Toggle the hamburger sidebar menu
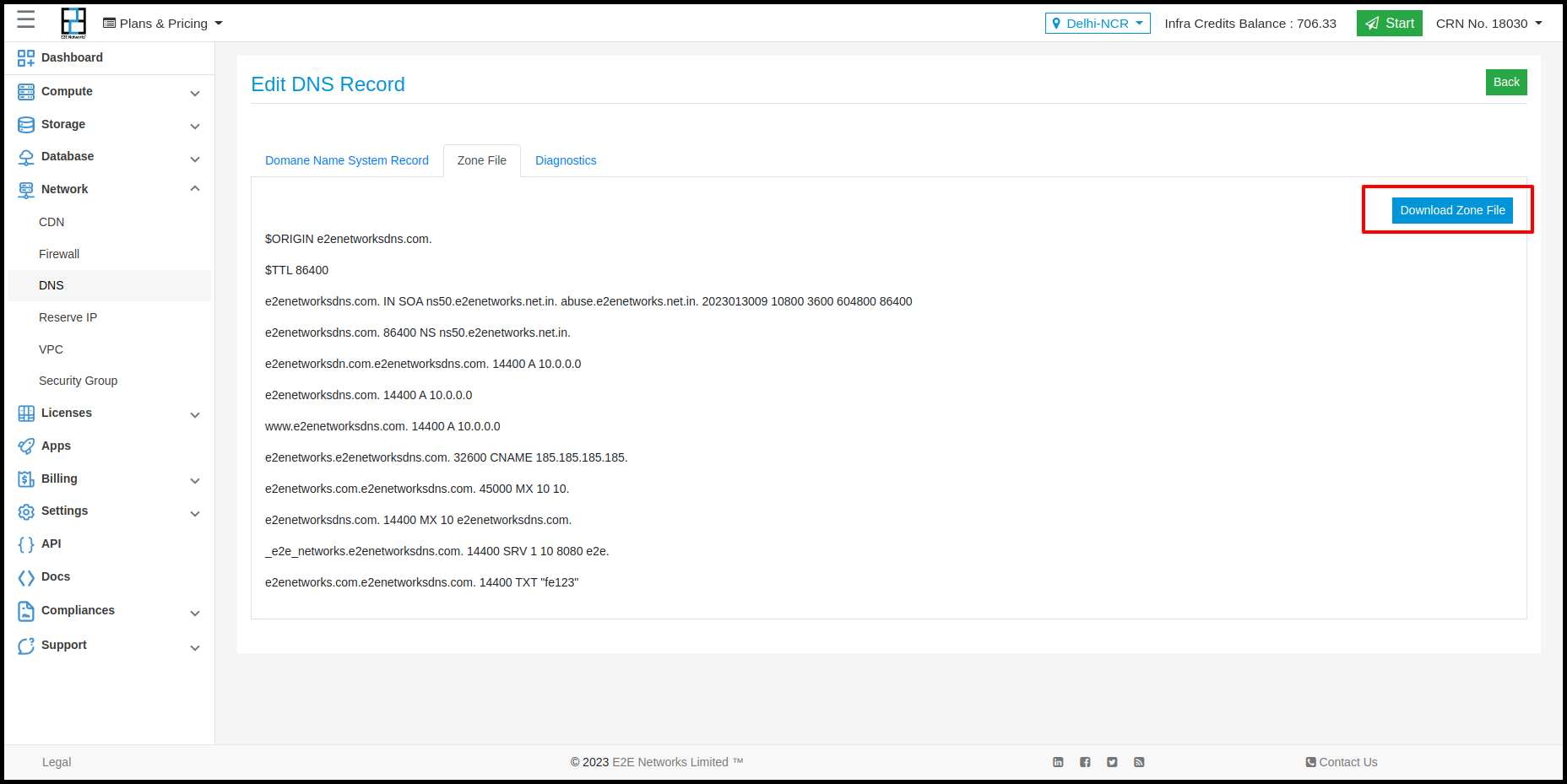Viewport: 1567px width, 784px height. pyautogui.click(x=26, y=19)
